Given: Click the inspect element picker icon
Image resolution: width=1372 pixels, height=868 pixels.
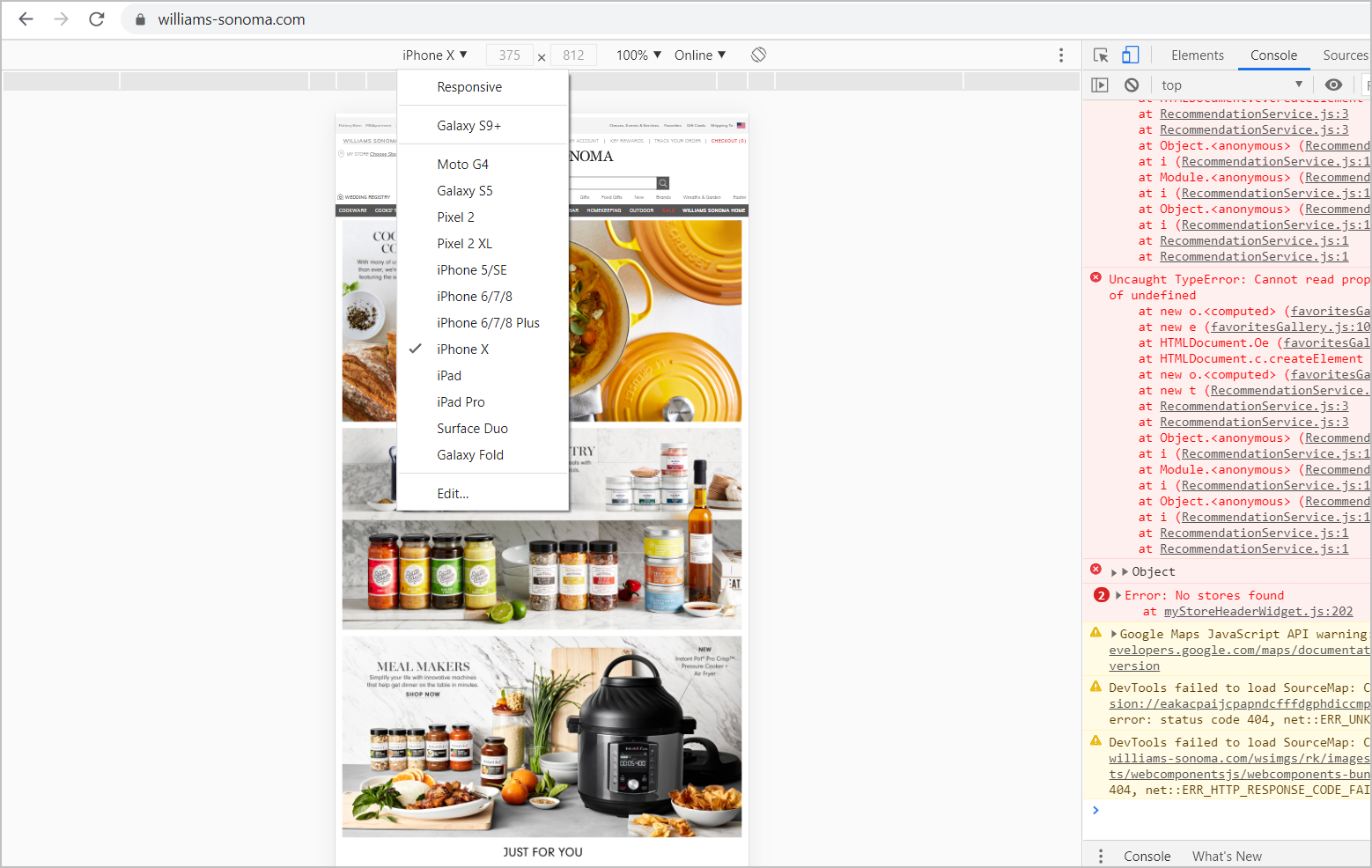Looking at the screenshot, I should [x=1101, y=55].
